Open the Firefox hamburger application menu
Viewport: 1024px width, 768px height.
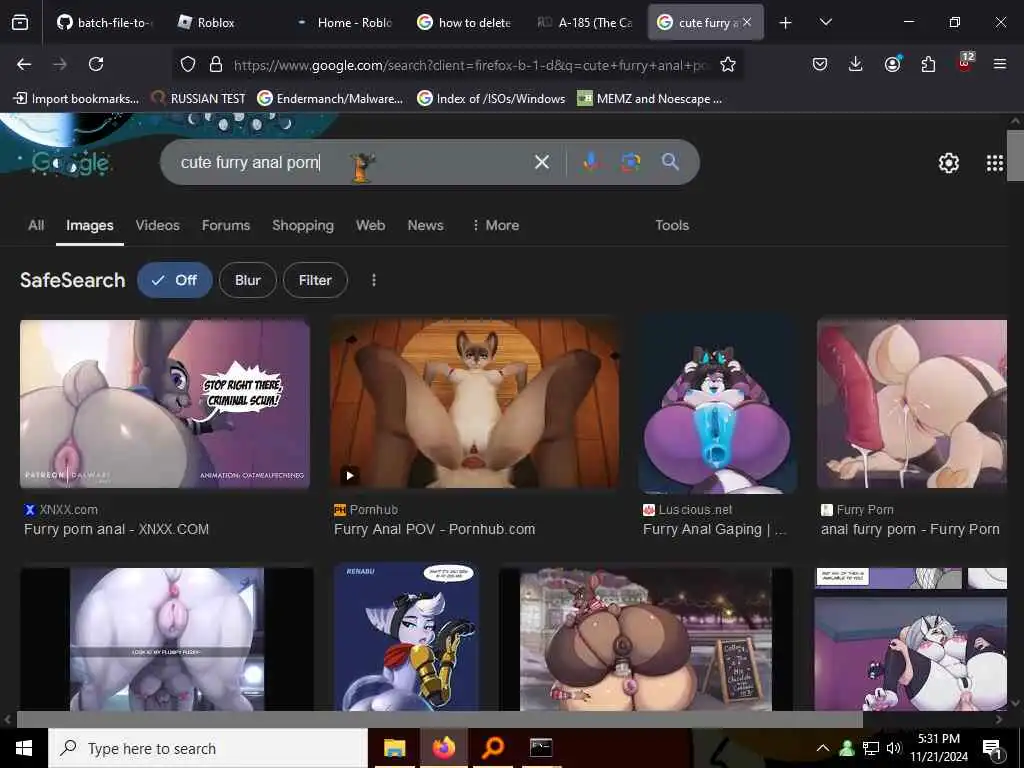1000,64
